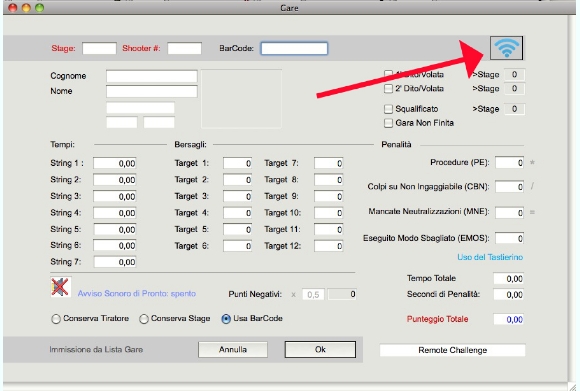The height and width of the screenshot is (391, 580).
Task: Select the Usa BarCode radio button
Action: pos(226,319)
